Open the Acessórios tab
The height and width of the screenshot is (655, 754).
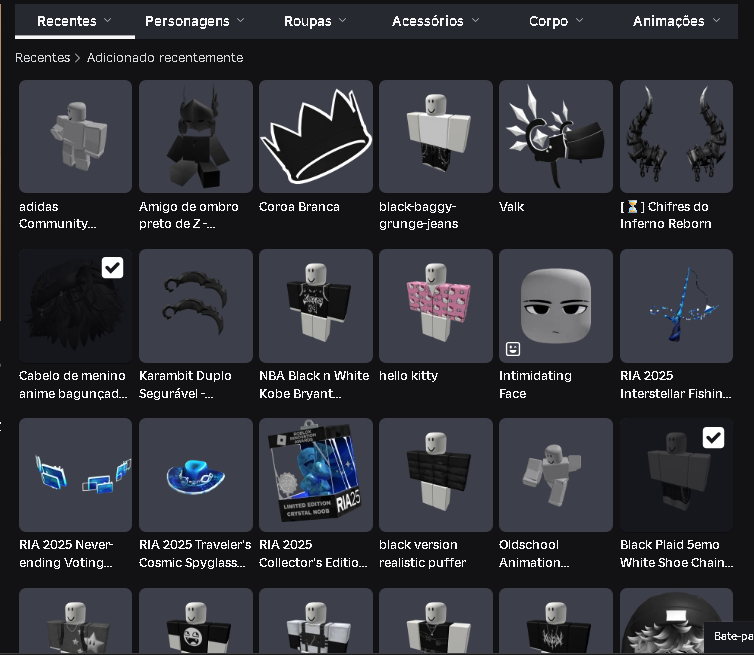435,20
